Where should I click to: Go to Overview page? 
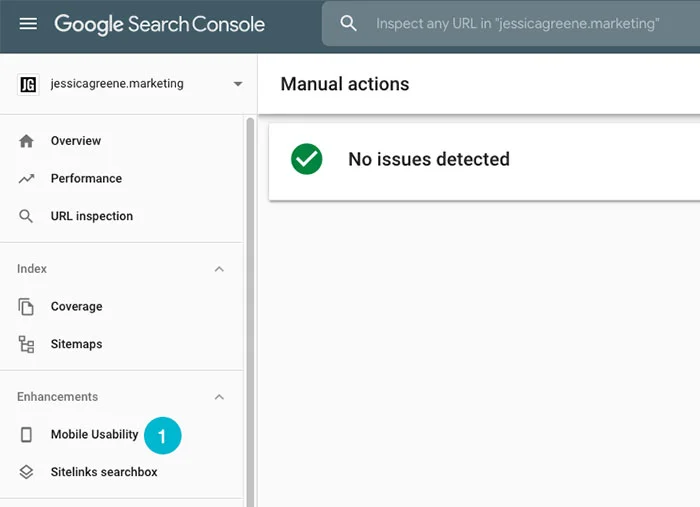(x=76, y=141)
